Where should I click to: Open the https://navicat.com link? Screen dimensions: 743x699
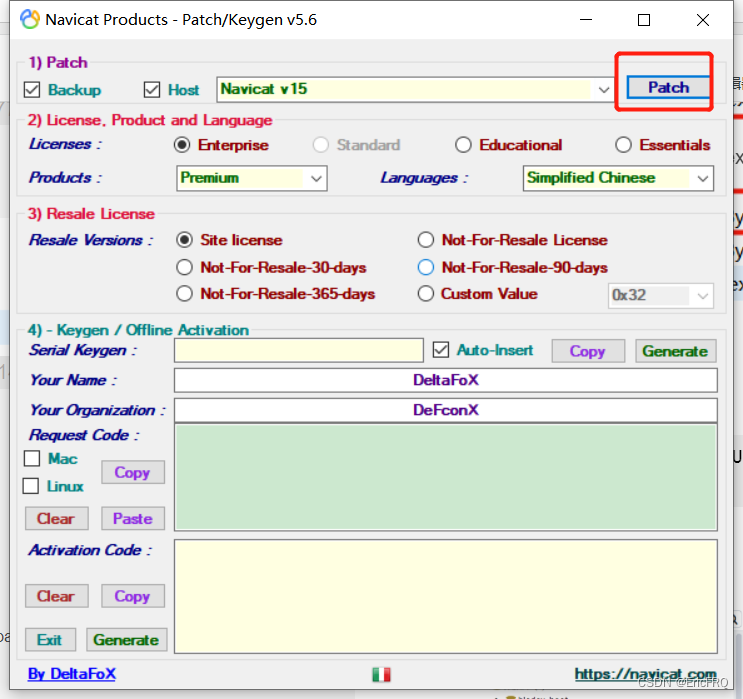(x=645, y=674)
